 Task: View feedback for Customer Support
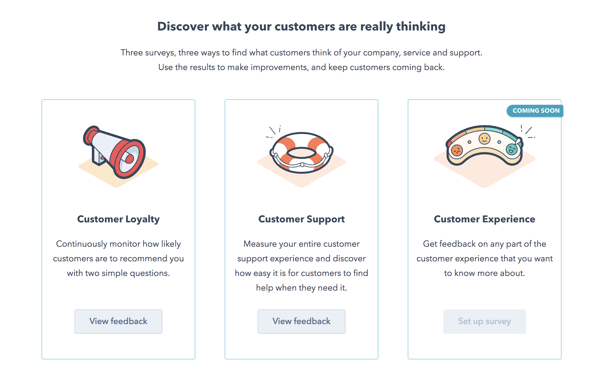[x=302, y=321]
